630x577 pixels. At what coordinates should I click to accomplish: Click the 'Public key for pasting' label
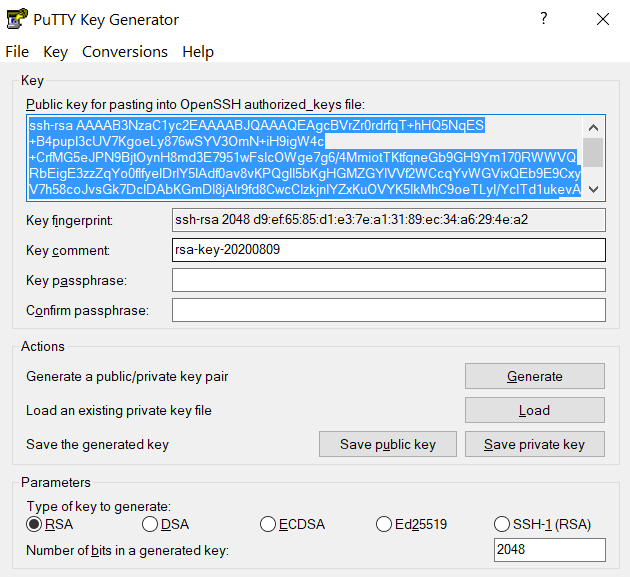tap(195, 105)
